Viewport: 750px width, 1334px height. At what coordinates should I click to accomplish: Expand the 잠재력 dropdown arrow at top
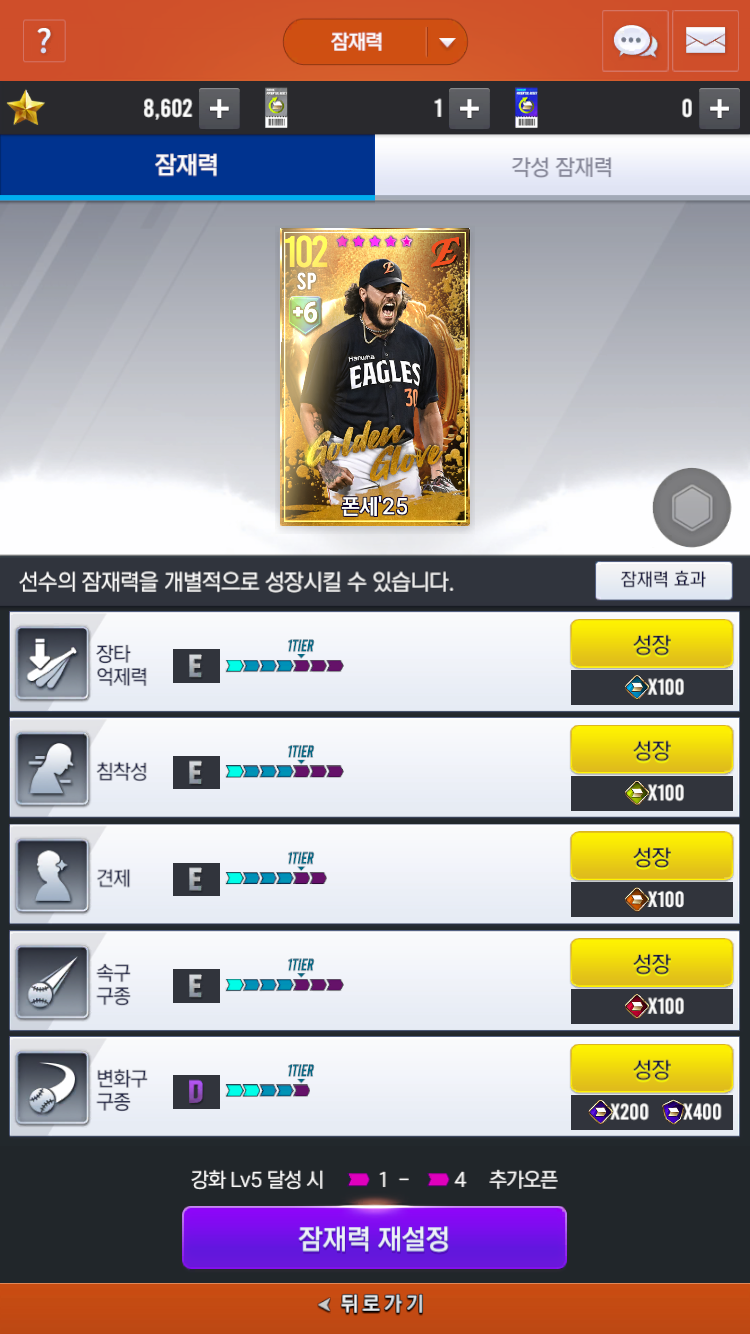447,42
